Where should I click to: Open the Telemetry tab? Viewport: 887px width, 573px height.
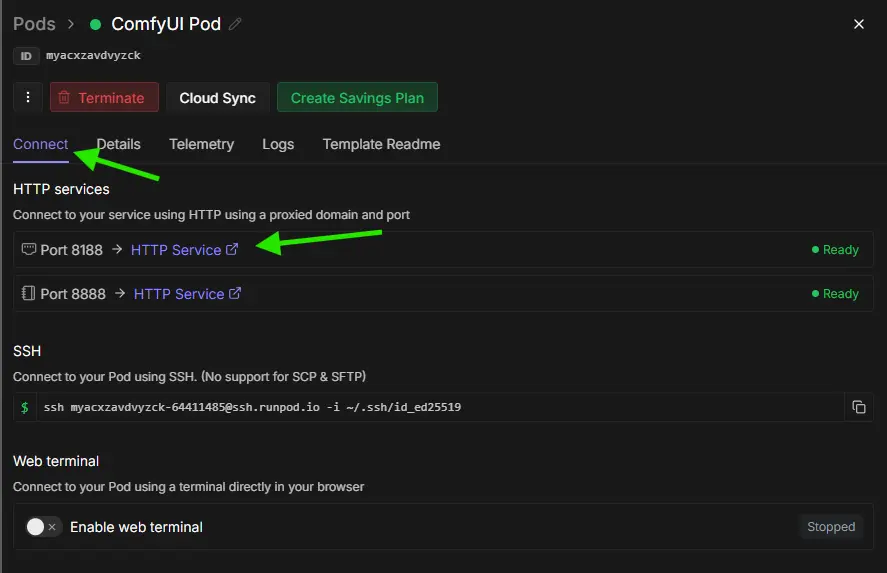pos(201,144)
